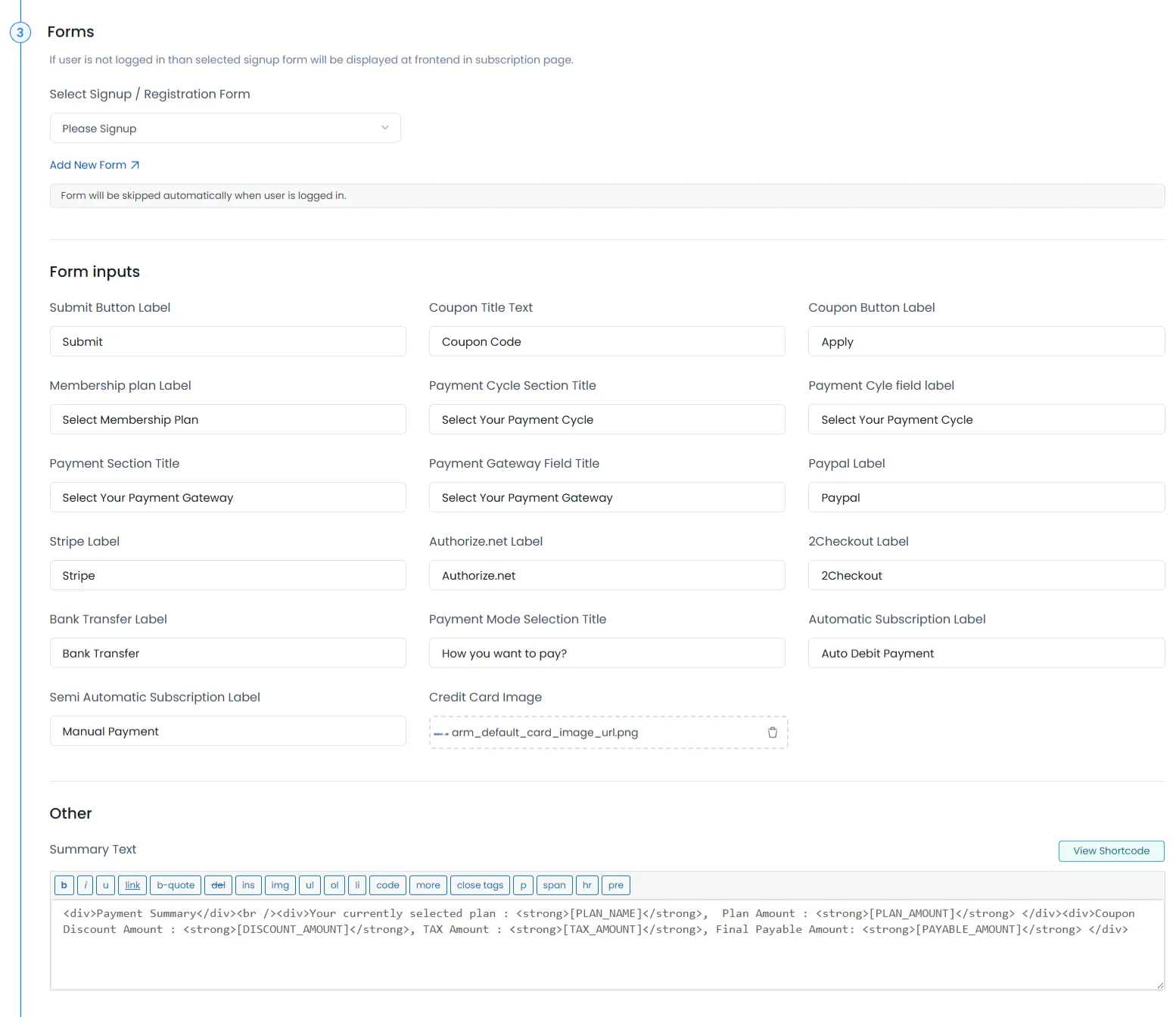Insert an image using the img button
Screen dimensions: 1176x1017
pos(280,885)
